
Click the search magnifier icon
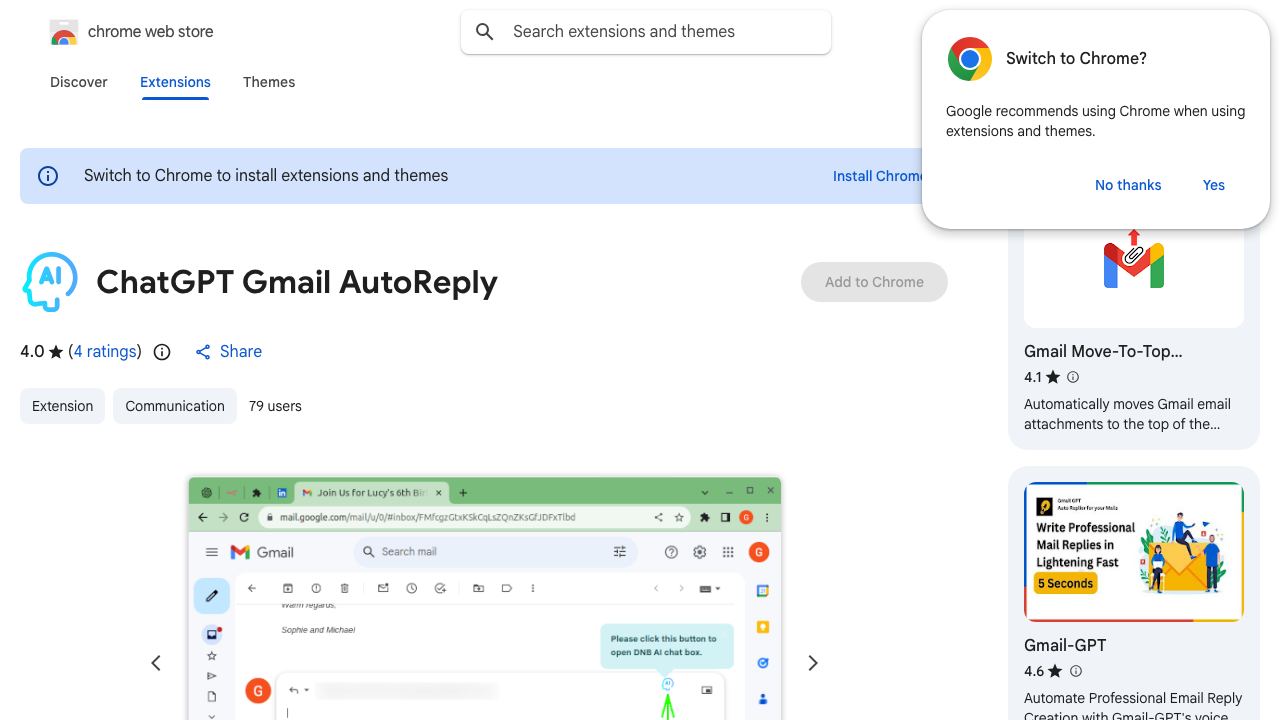pos(485,32)
